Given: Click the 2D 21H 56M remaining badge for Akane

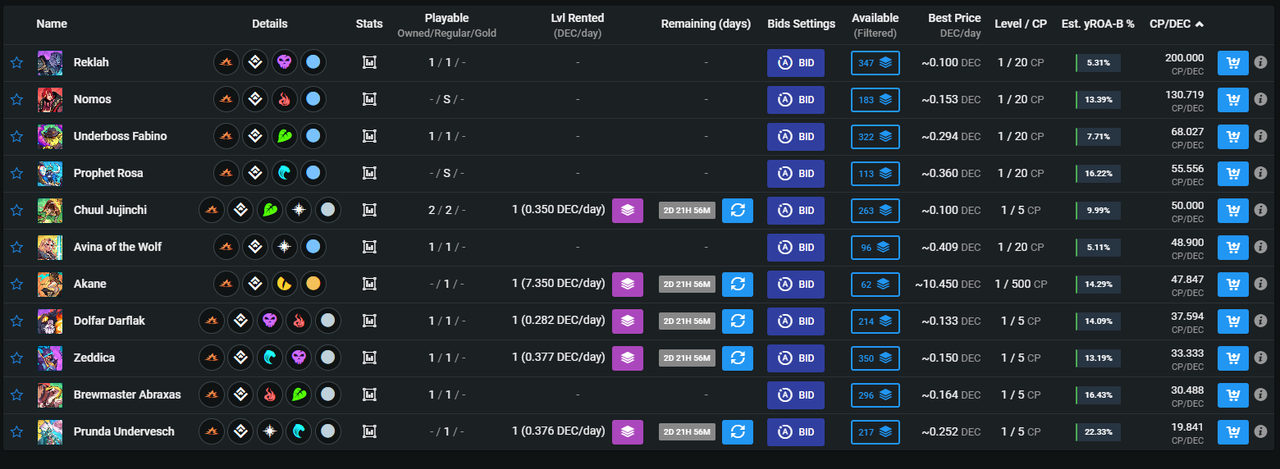Looking at the screenshot, I should click(686, 285).
